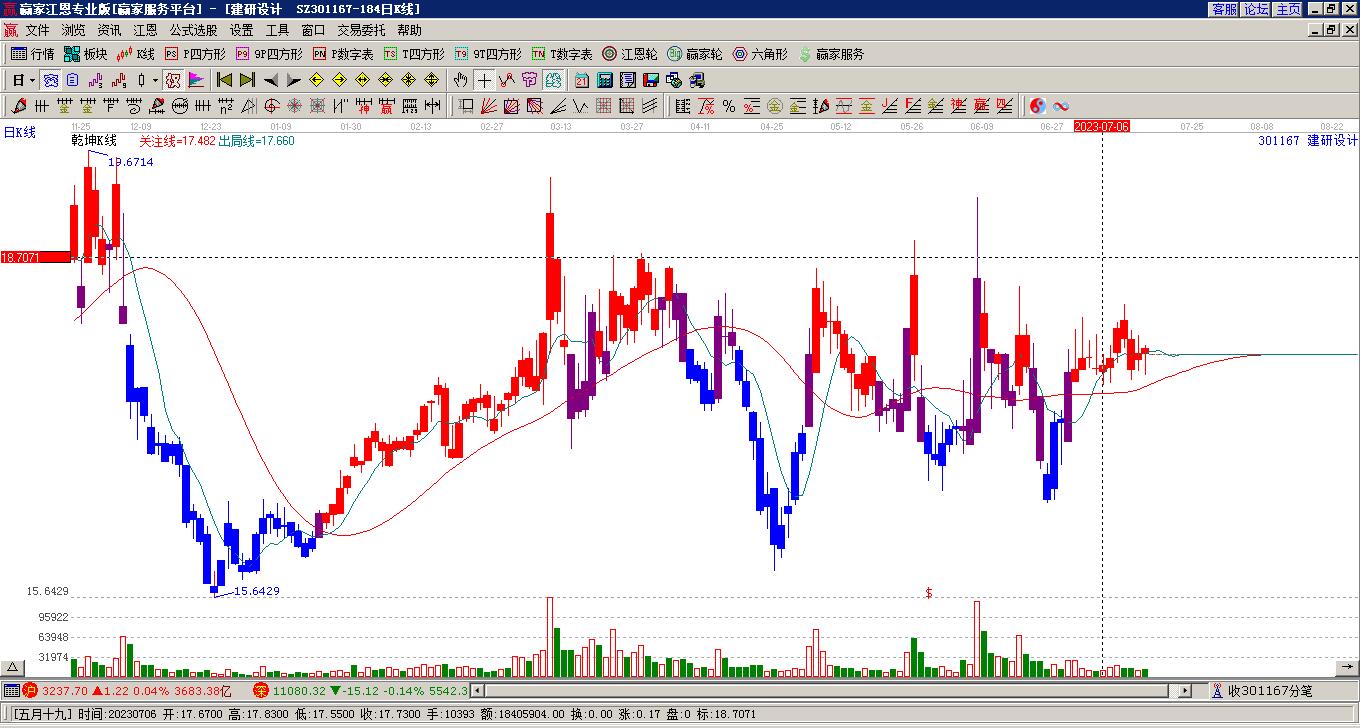This screenshot has height=728, width=1360.
Task: Jump to first bar with skip-back arrow
Action: click(225, 80)
